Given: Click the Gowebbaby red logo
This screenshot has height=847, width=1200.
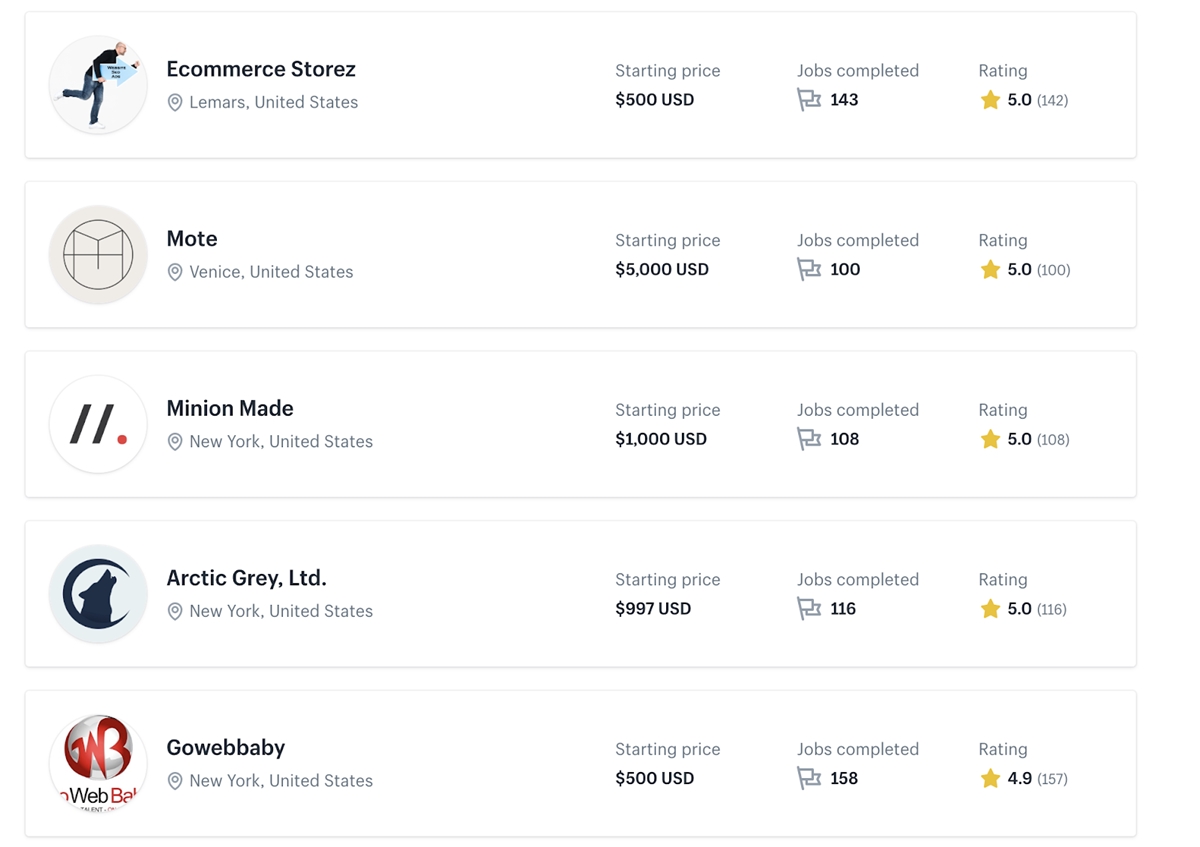Looking at the screenshot, I should [98, 763].
